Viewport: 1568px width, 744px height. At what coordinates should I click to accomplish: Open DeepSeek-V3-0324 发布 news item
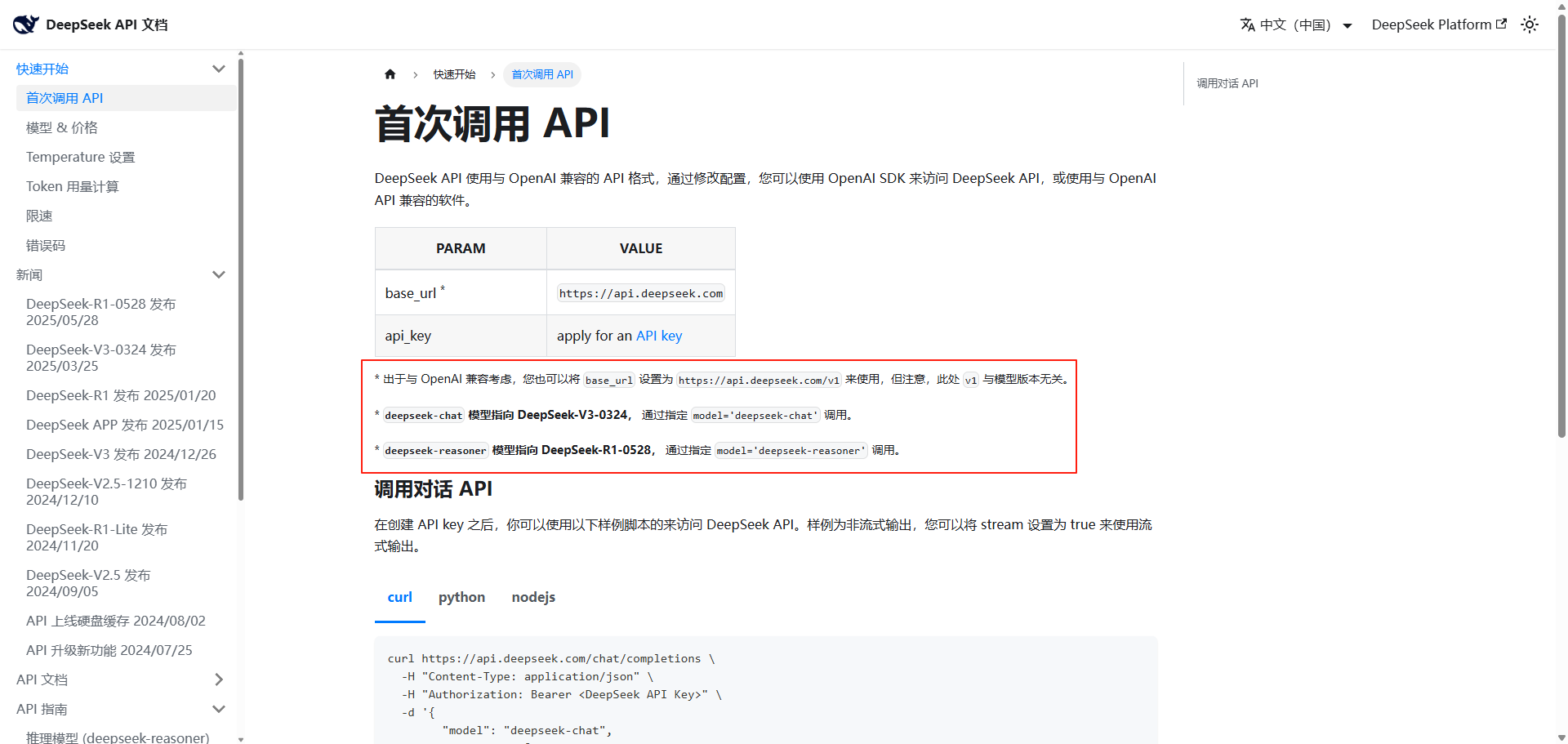(x=101, y=358)
